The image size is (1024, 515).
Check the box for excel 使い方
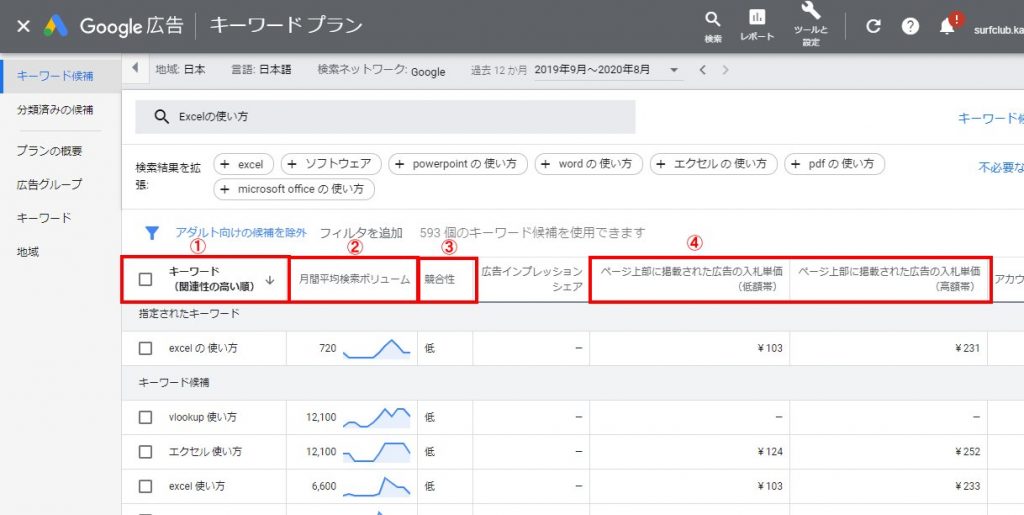click(146, 486)
